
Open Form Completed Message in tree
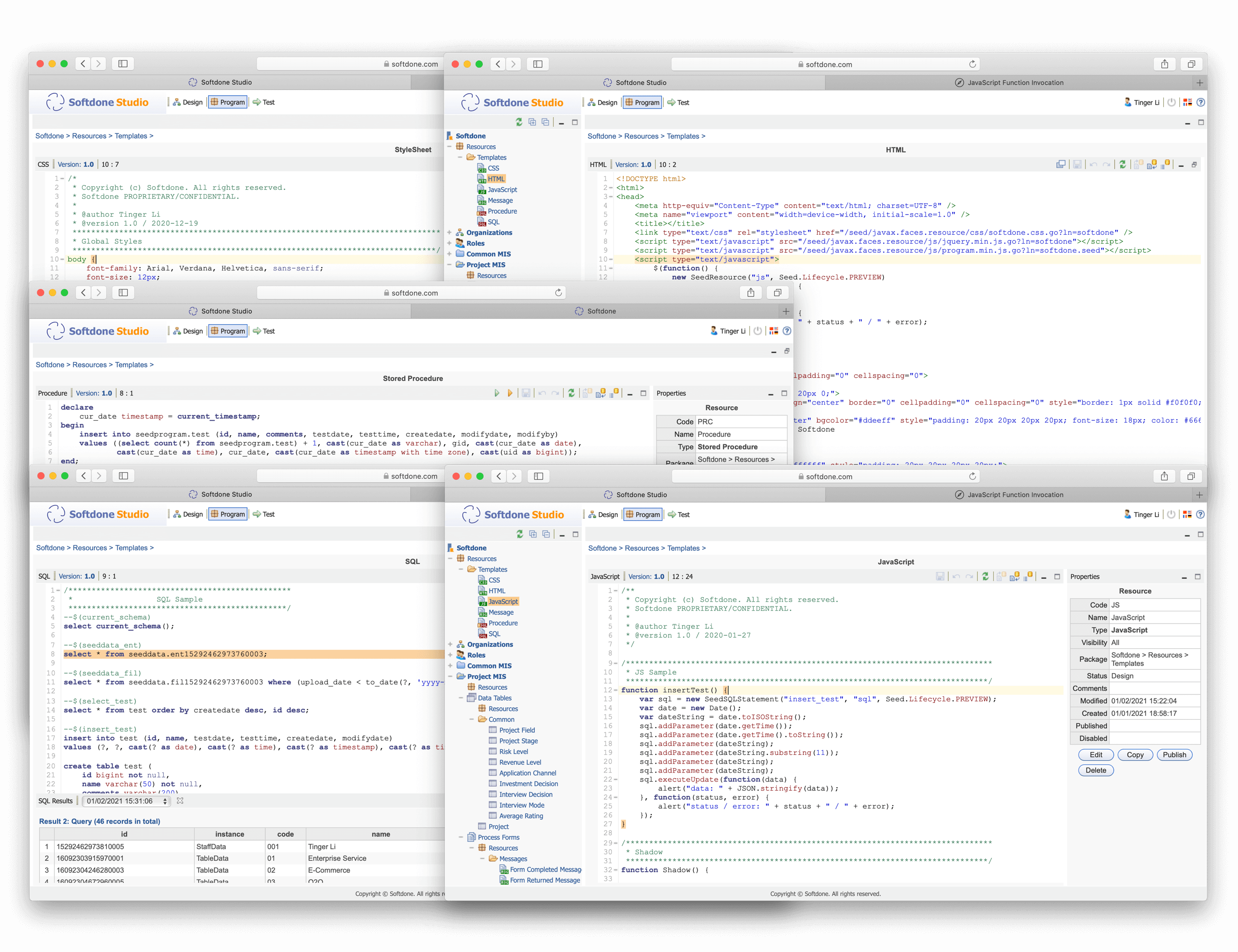coord(546,870)
